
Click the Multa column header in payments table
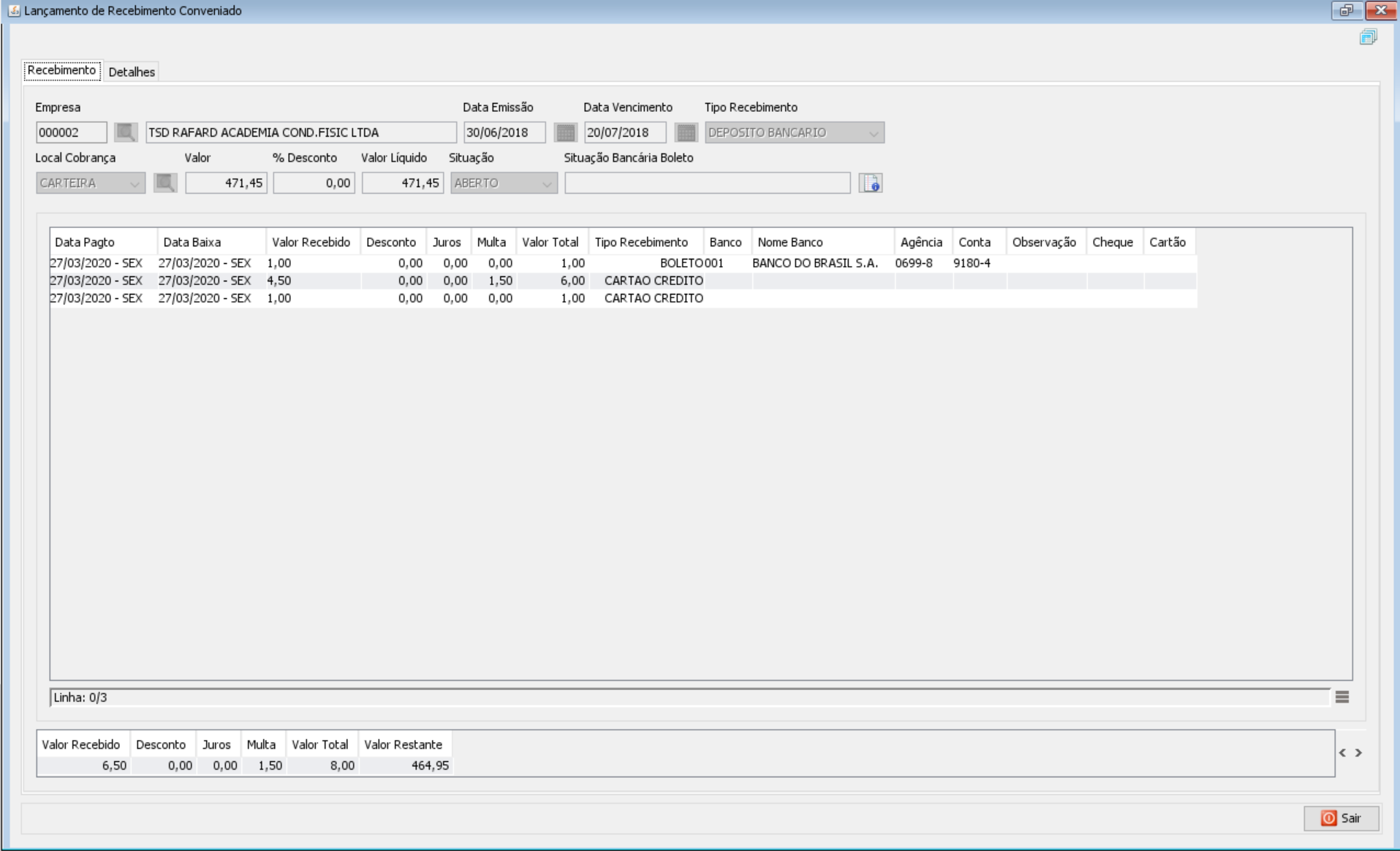click(x=493, y=242)
